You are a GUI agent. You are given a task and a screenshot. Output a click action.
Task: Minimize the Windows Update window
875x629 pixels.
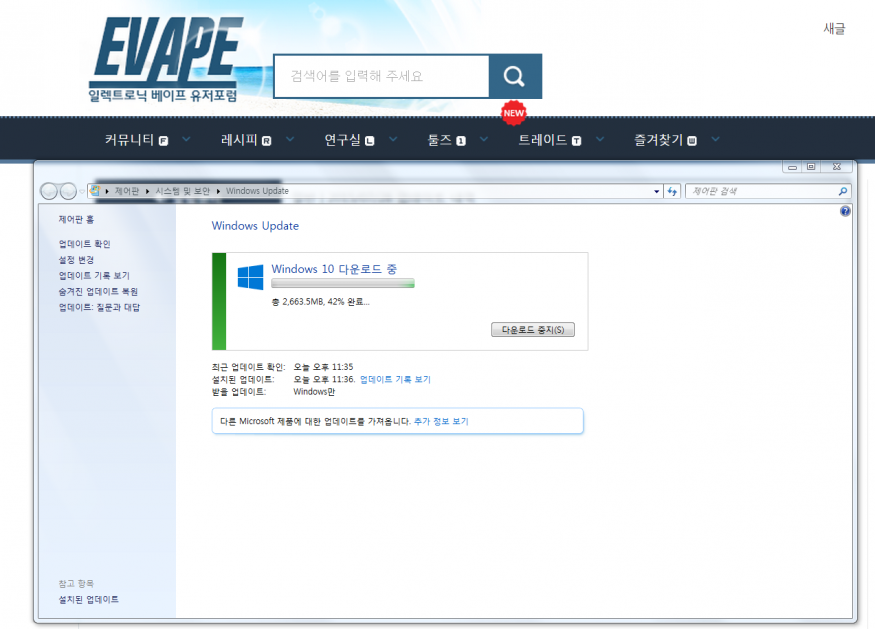(792, 166)
